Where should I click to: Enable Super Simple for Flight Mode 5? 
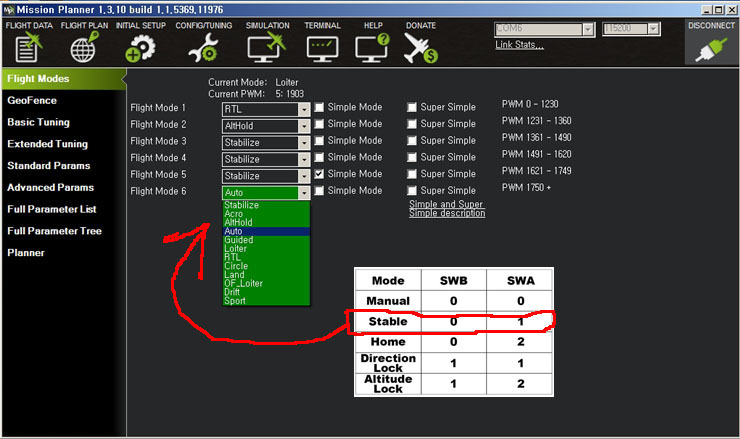tap(412, 174)
